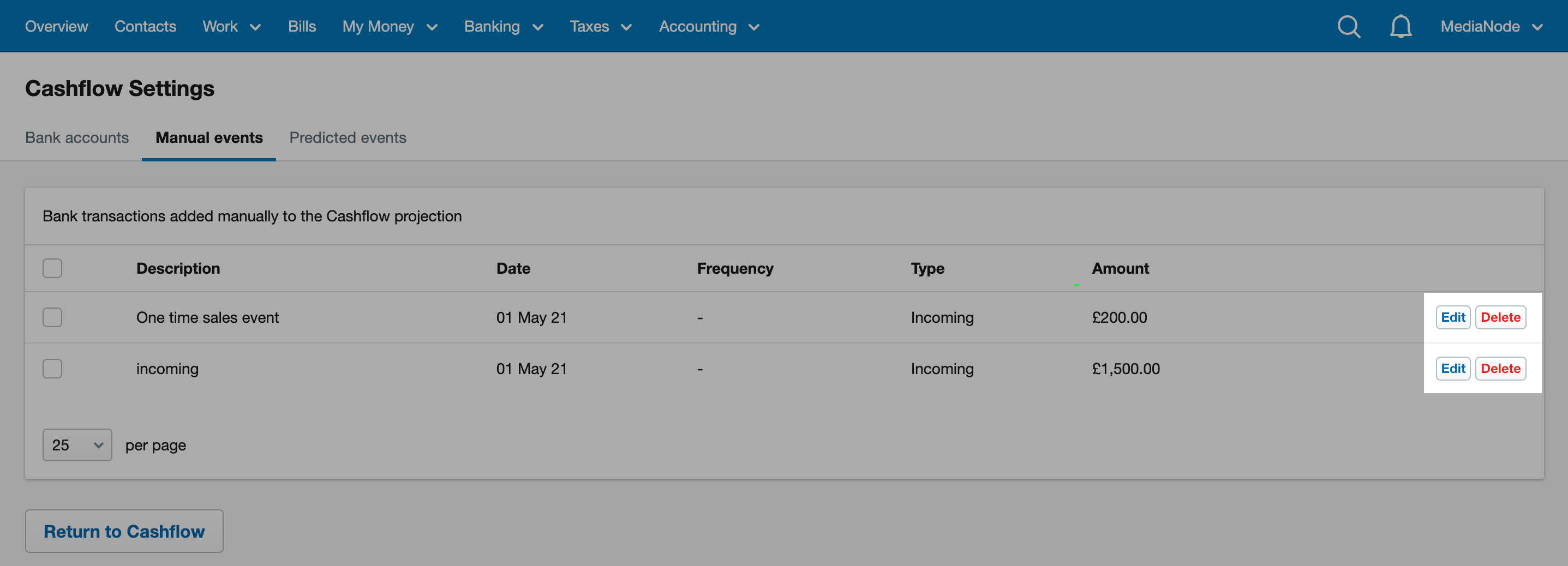Open the 25 per page selector
The width and height of the screenshot is (1568, 566).
click(x=77, y=445)
